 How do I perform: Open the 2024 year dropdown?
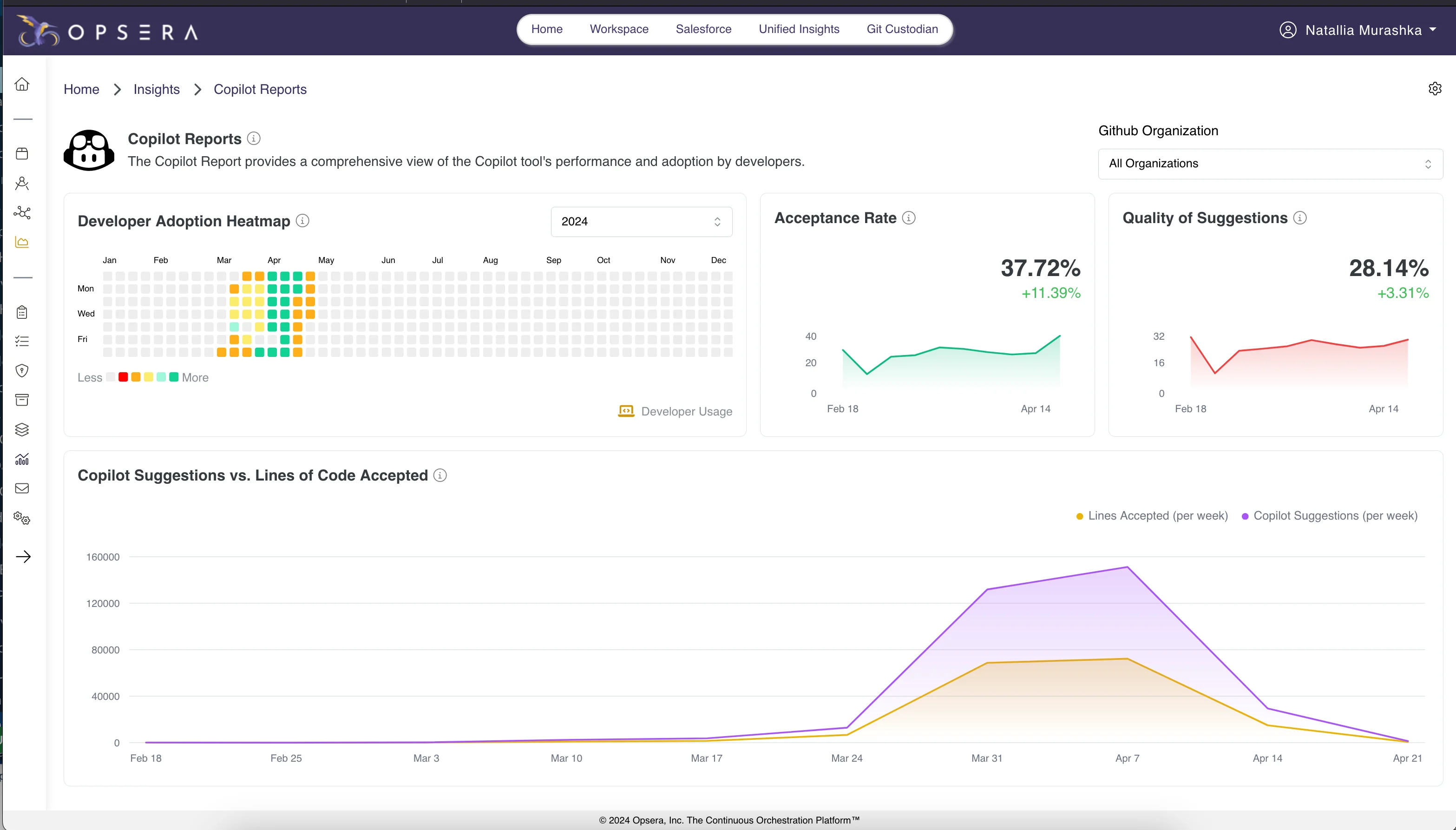click(x=641, y=222)
